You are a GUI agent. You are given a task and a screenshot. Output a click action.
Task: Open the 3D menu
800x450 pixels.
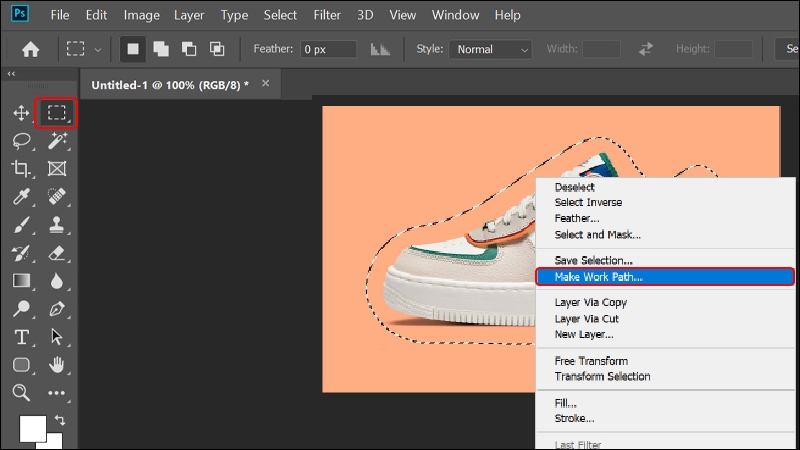pos(365,15)
